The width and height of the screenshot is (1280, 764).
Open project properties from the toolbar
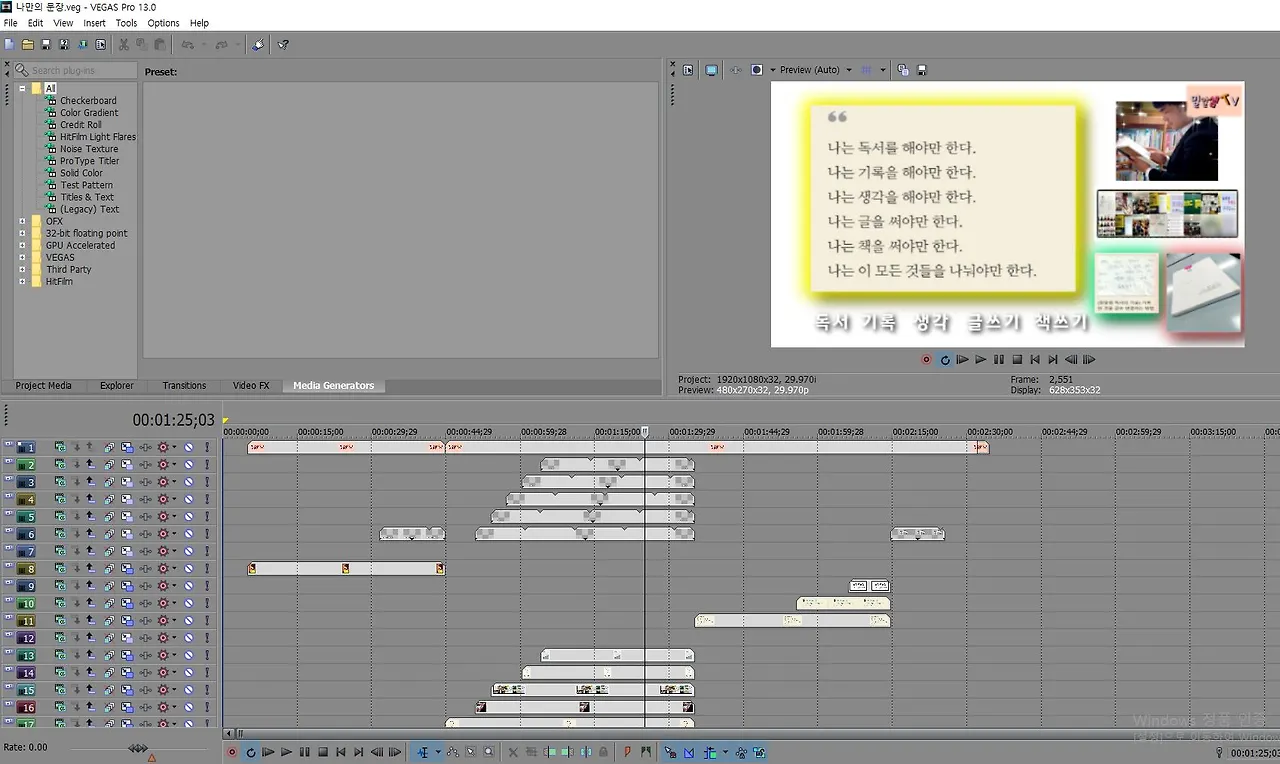point(100,45)
